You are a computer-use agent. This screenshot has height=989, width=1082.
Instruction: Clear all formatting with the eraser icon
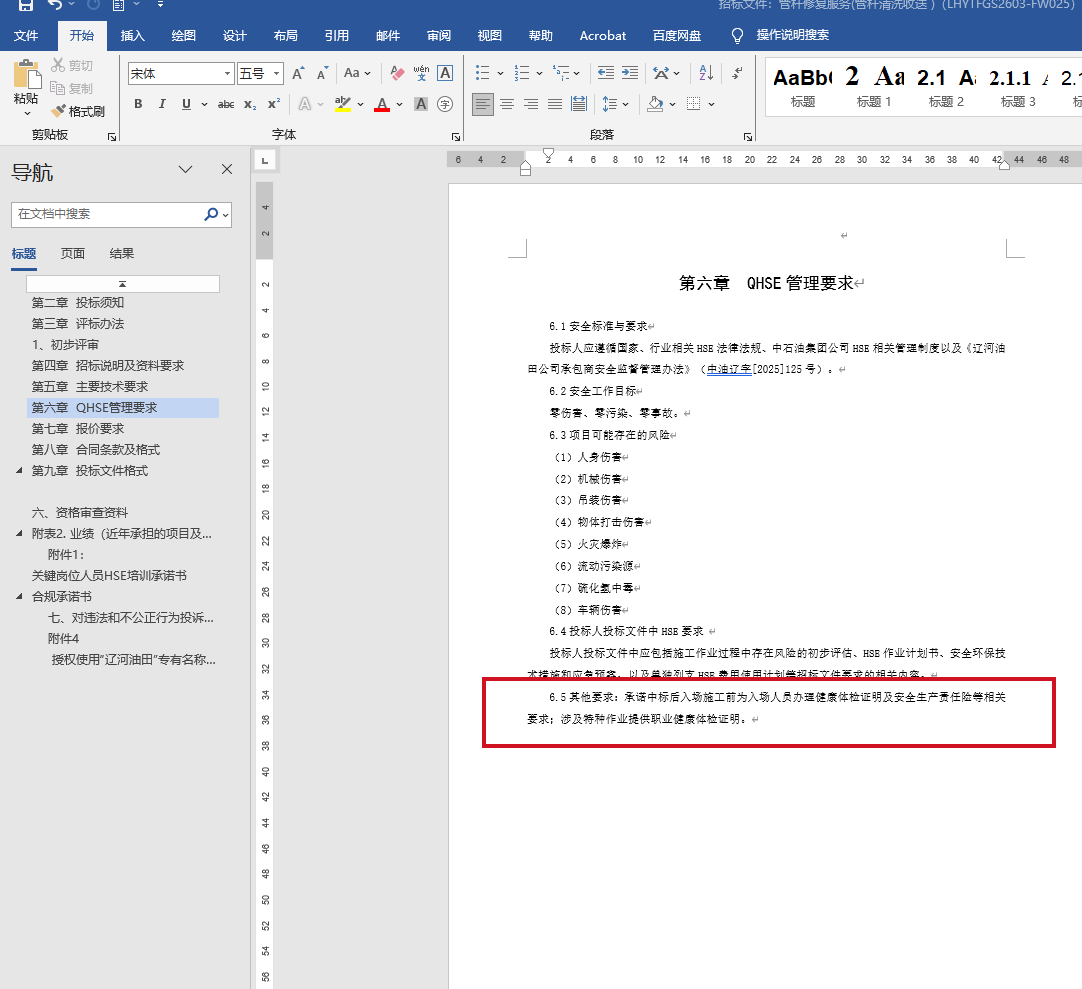click(x=397, y=73)
